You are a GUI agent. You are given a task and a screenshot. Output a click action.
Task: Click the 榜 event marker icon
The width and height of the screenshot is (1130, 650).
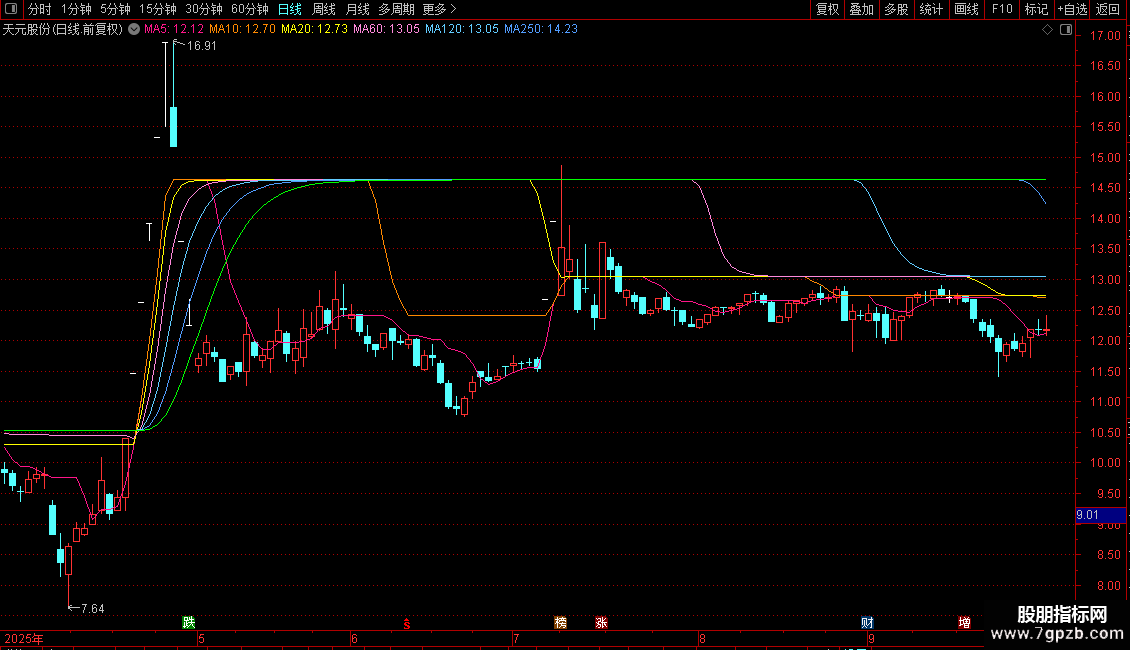coord(561,623)
